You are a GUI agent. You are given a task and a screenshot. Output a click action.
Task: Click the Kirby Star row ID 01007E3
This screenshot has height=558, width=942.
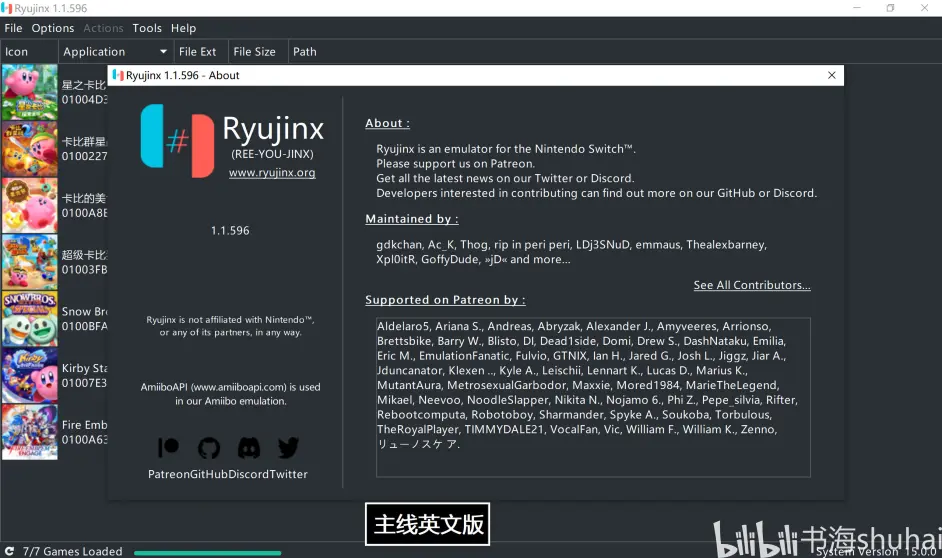click(84, 383)
